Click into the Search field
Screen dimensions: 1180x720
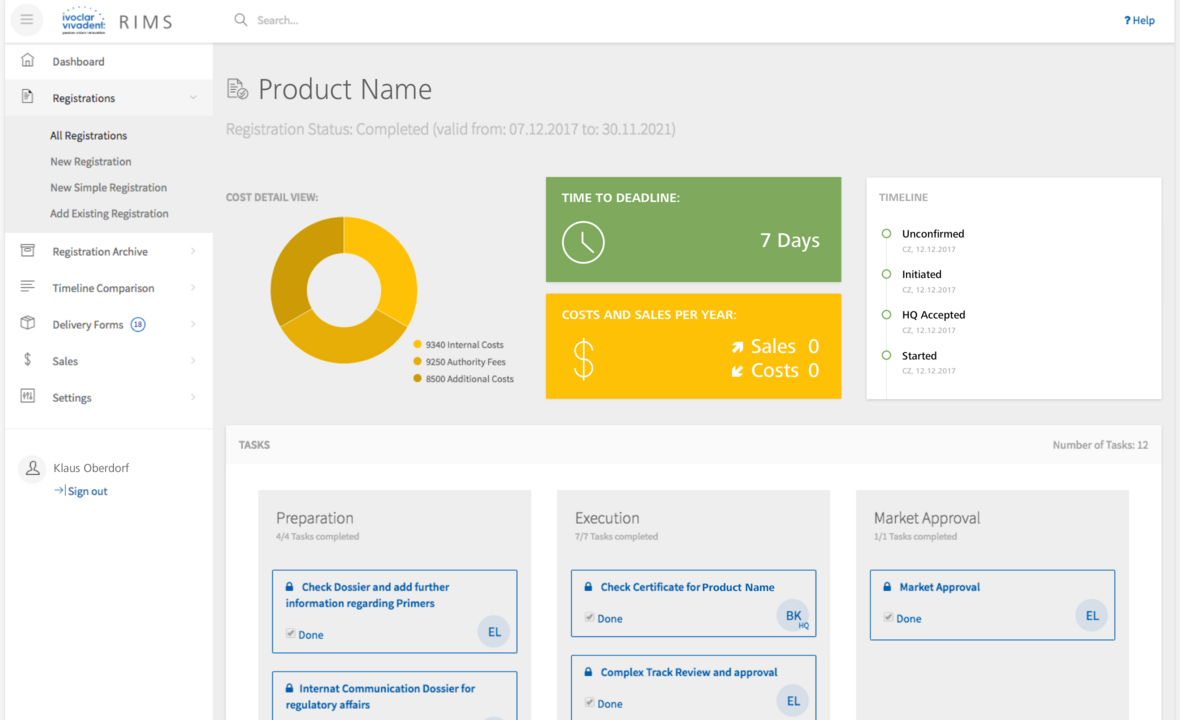coord(400,20)
